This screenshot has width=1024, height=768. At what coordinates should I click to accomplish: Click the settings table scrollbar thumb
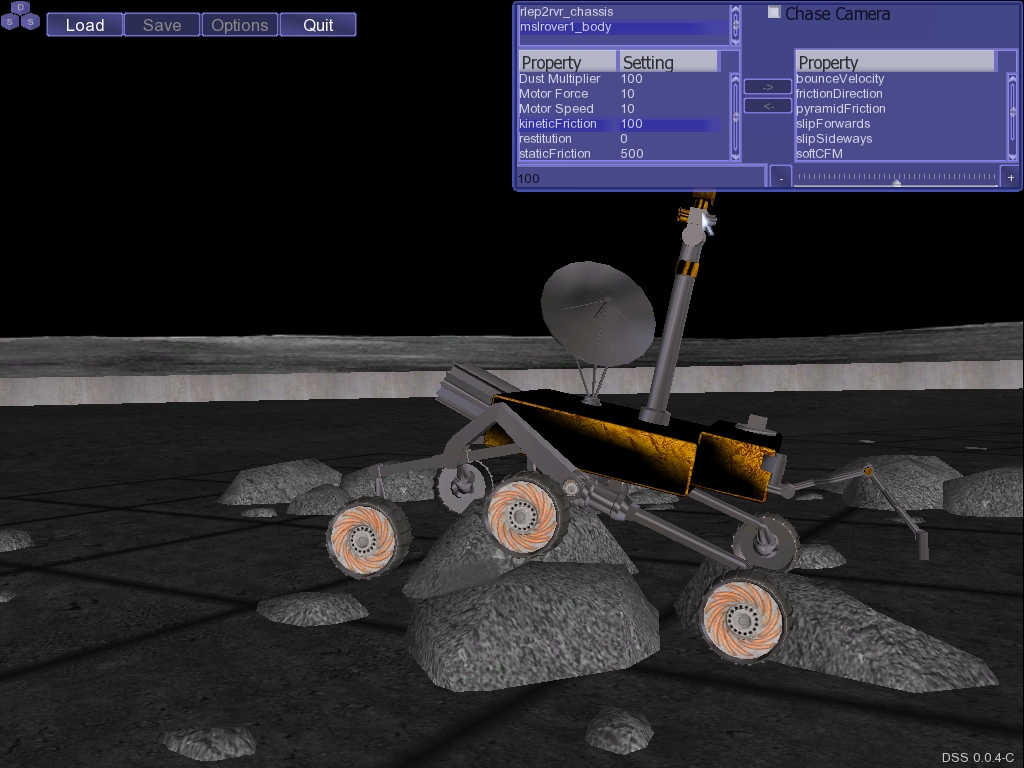click(735, 117)
